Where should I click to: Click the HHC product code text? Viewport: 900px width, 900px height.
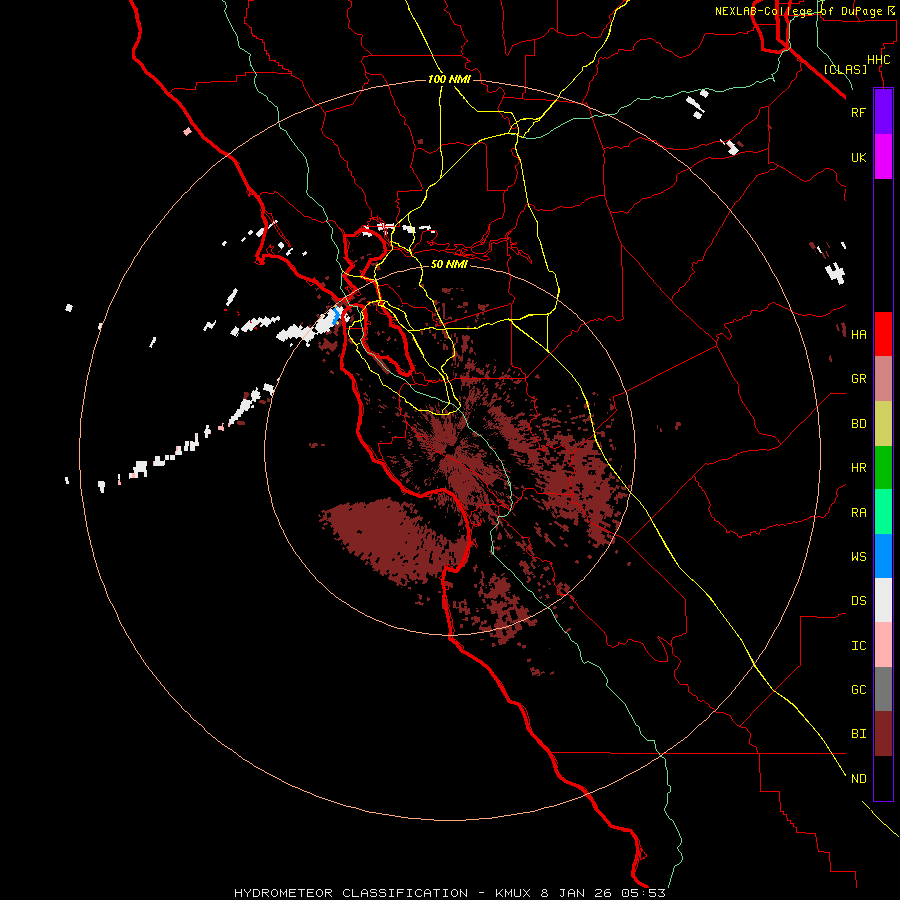(x=878, y=60)
